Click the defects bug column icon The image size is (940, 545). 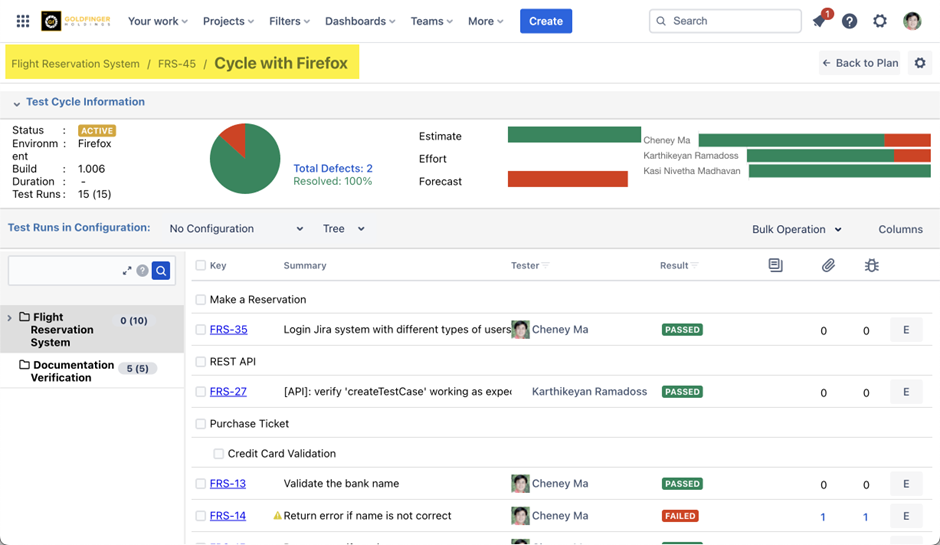click(x=871, y=265)
